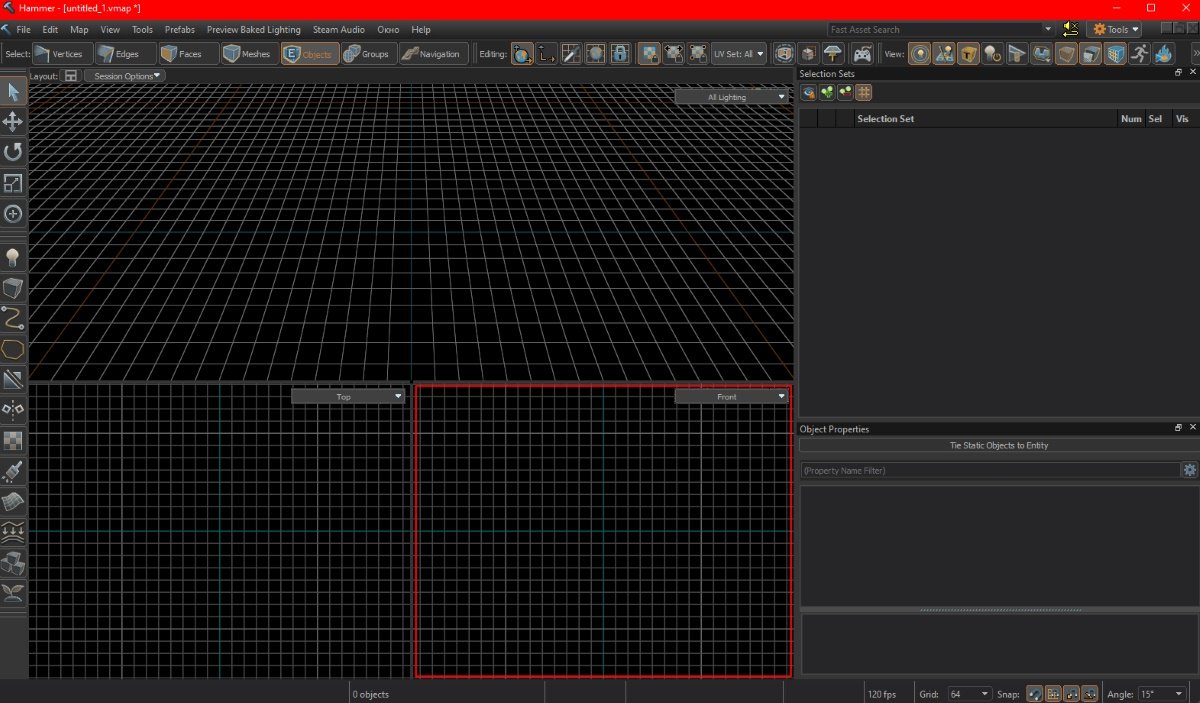Select the Scale tool in sidebar
Screen dimensions: 1200x703
pos(13,183)
